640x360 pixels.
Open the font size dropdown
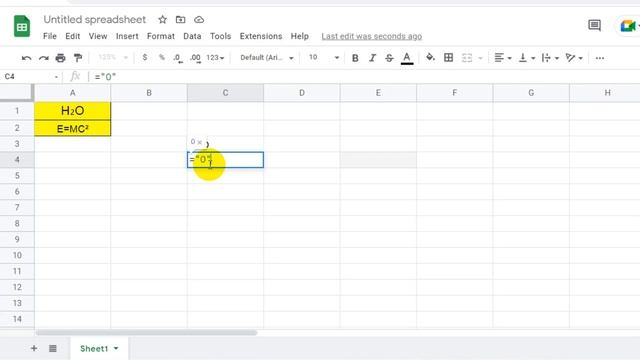(x=324, y=58)
